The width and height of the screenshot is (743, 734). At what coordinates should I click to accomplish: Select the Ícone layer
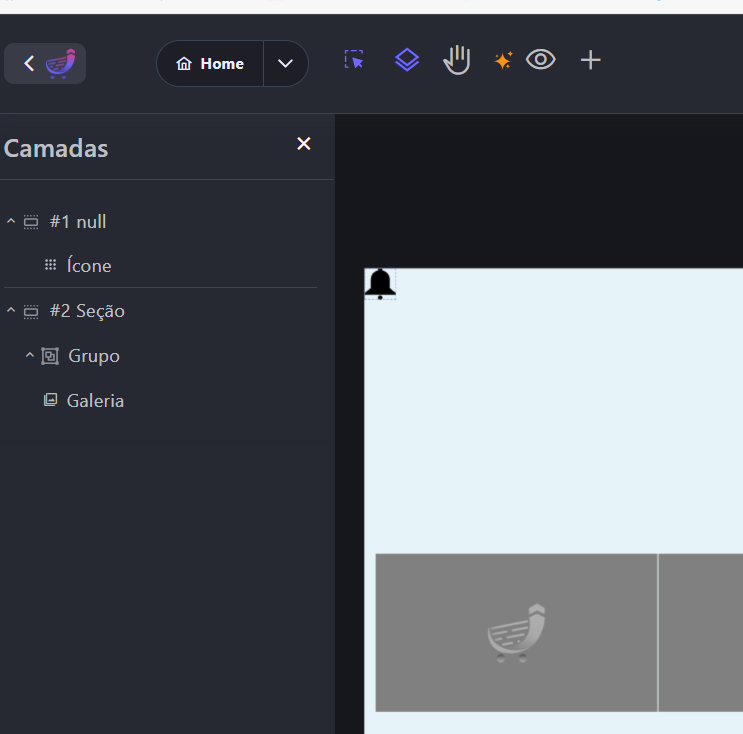[89, 266]
